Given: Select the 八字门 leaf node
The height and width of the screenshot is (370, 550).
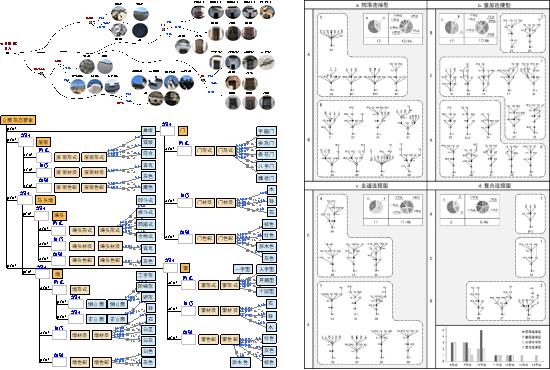Looking at the screenshot, I should (x=266, y=166).
